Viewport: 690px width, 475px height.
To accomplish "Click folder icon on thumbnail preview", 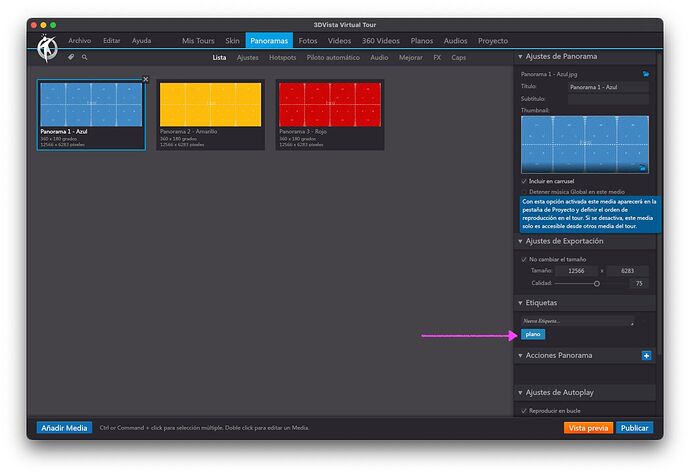I will point(642,167).
